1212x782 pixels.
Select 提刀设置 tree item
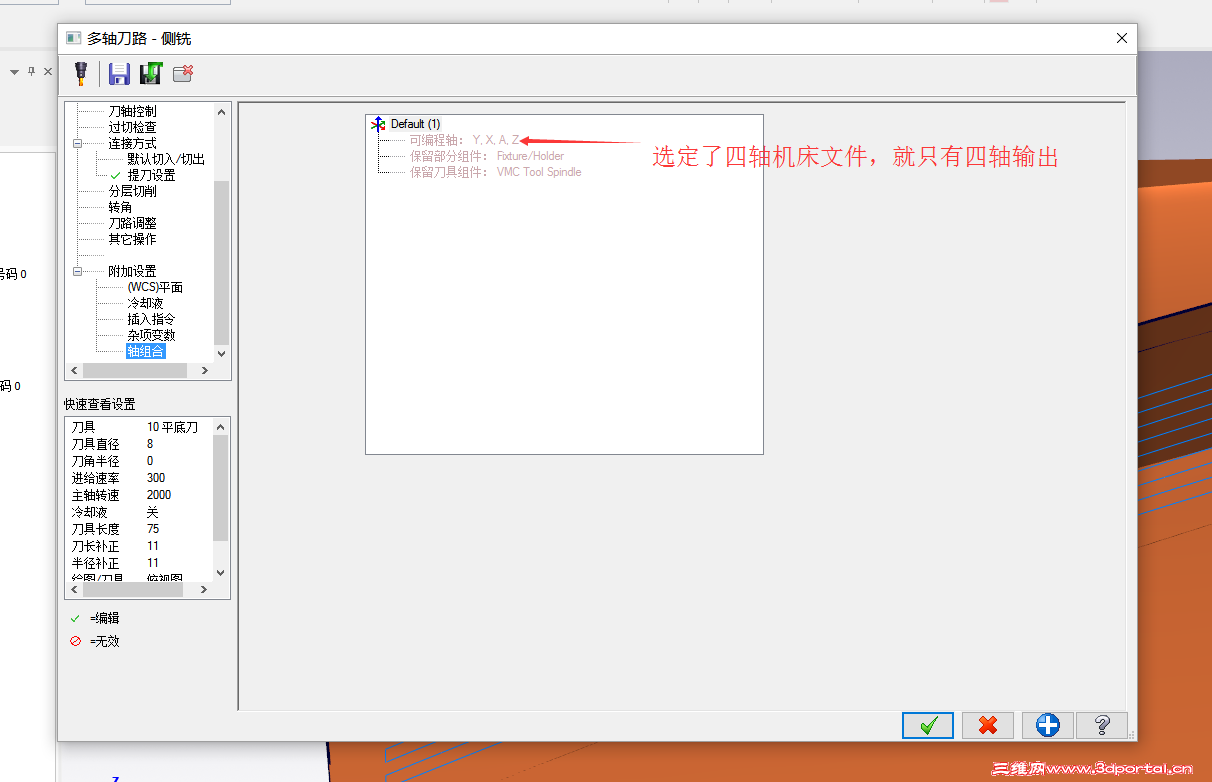[x=151, y=175]
